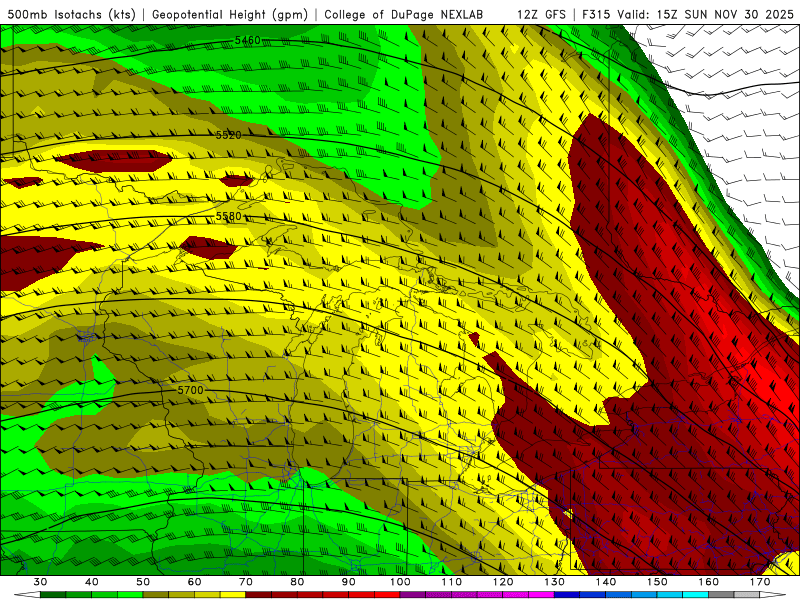
Task: Click the bright green swatch ending at 50
Action: coord(130,595)
